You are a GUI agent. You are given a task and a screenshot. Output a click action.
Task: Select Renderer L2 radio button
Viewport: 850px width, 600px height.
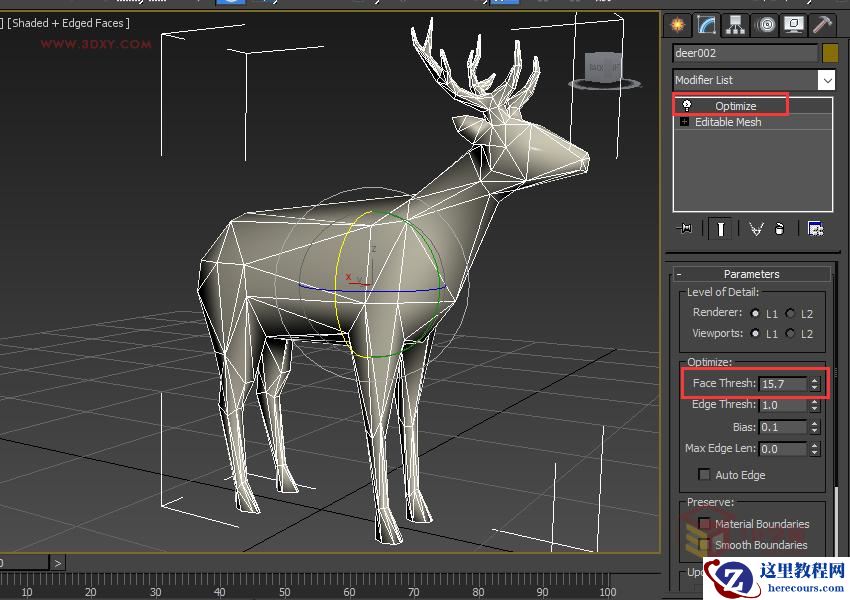point(790,313)
